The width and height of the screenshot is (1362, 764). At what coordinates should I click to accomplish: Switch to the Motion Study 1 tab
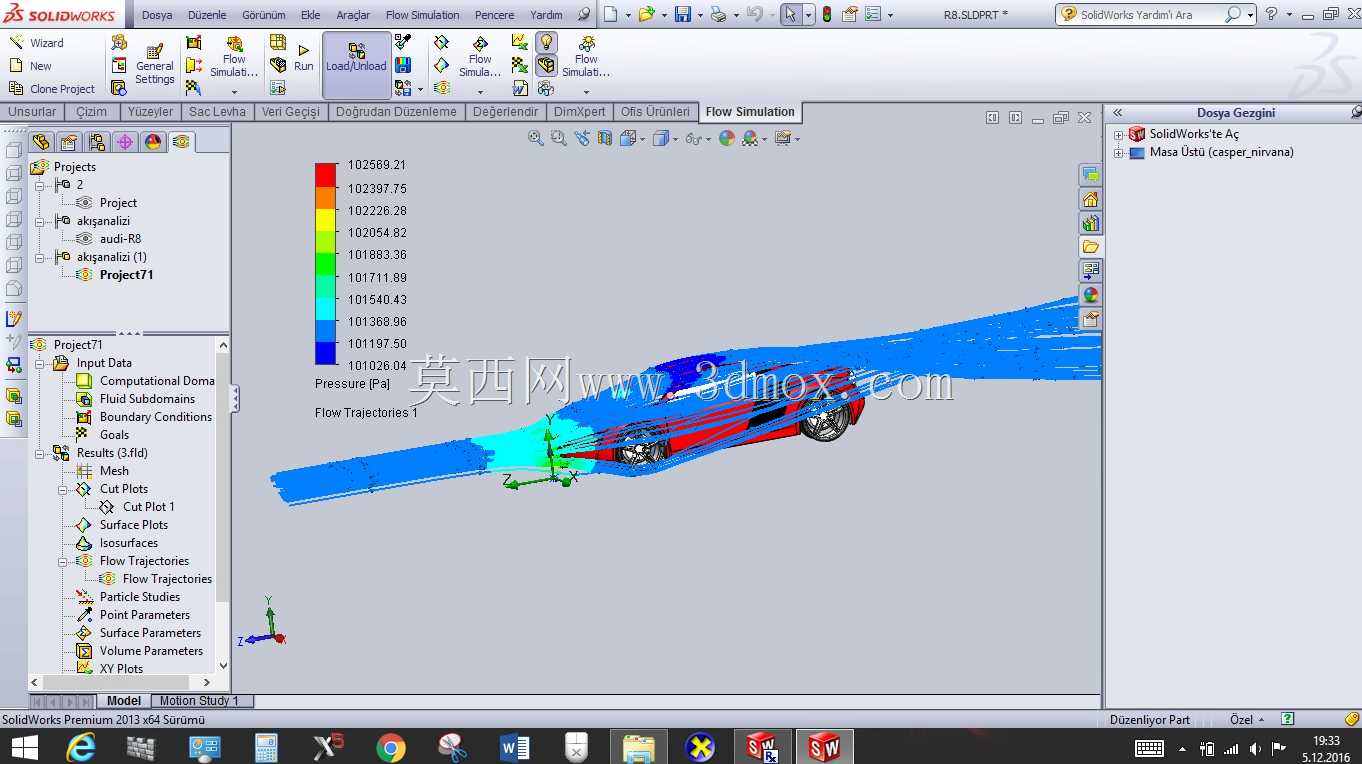(199, 701)
